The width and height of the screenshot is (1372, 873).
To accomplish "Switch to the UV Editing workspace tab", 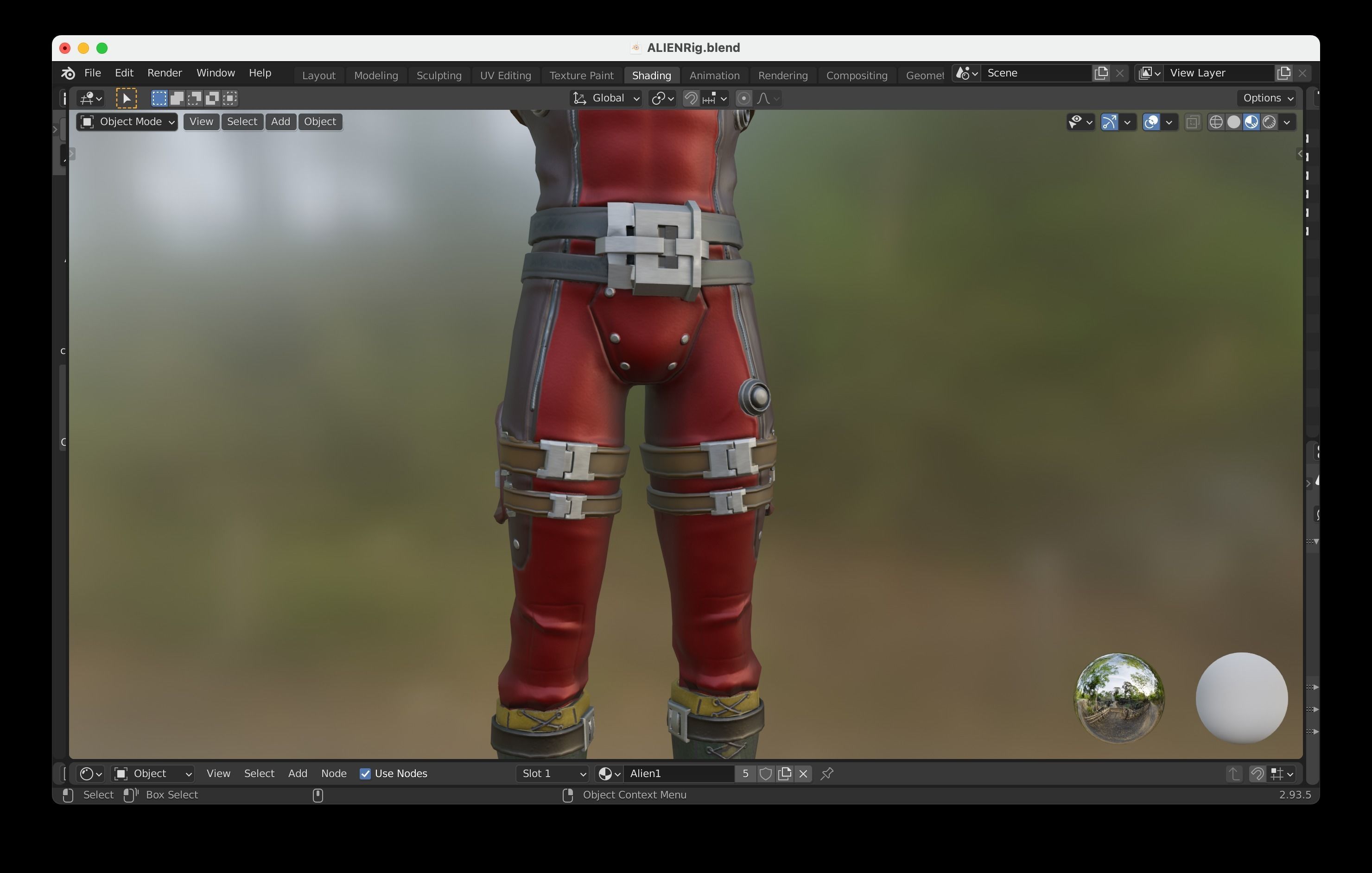I will tap(505, 76).
